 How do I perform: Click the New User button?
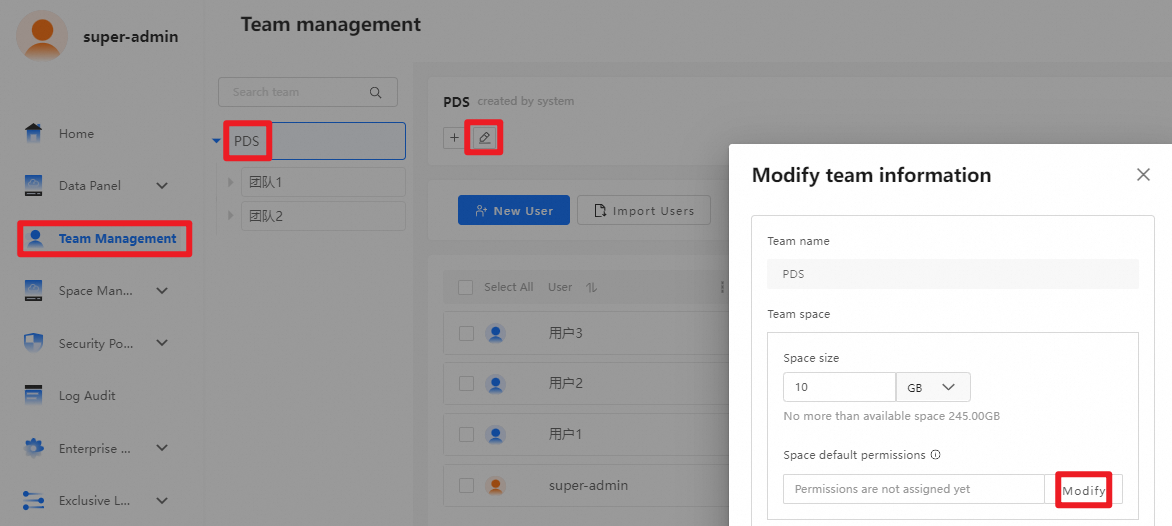(x=514, y=211)
